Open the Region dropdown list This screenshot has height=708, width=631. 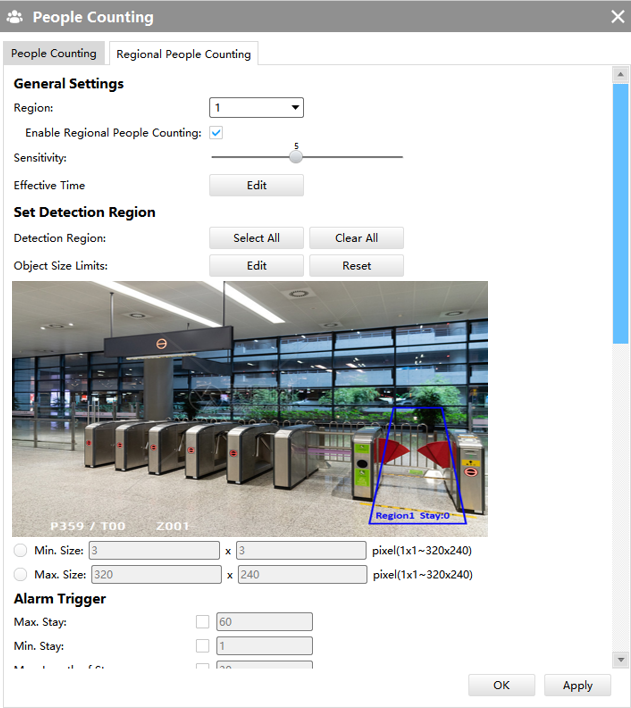256,108
